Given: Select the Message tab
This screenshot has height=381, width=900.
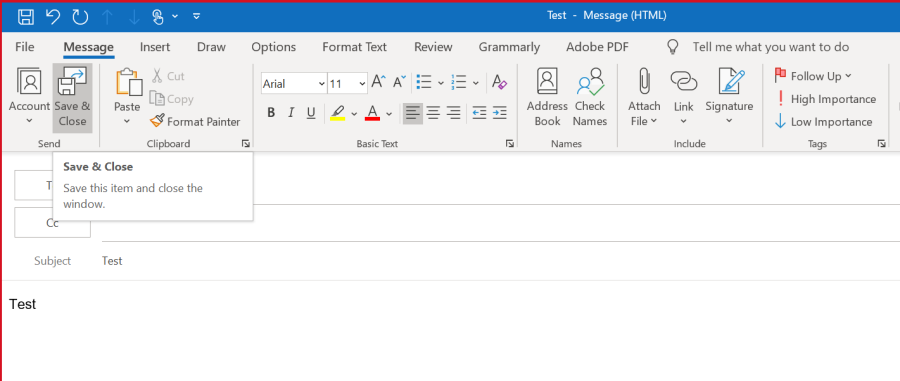Looking at the screenshot, I should click(88, 47).
